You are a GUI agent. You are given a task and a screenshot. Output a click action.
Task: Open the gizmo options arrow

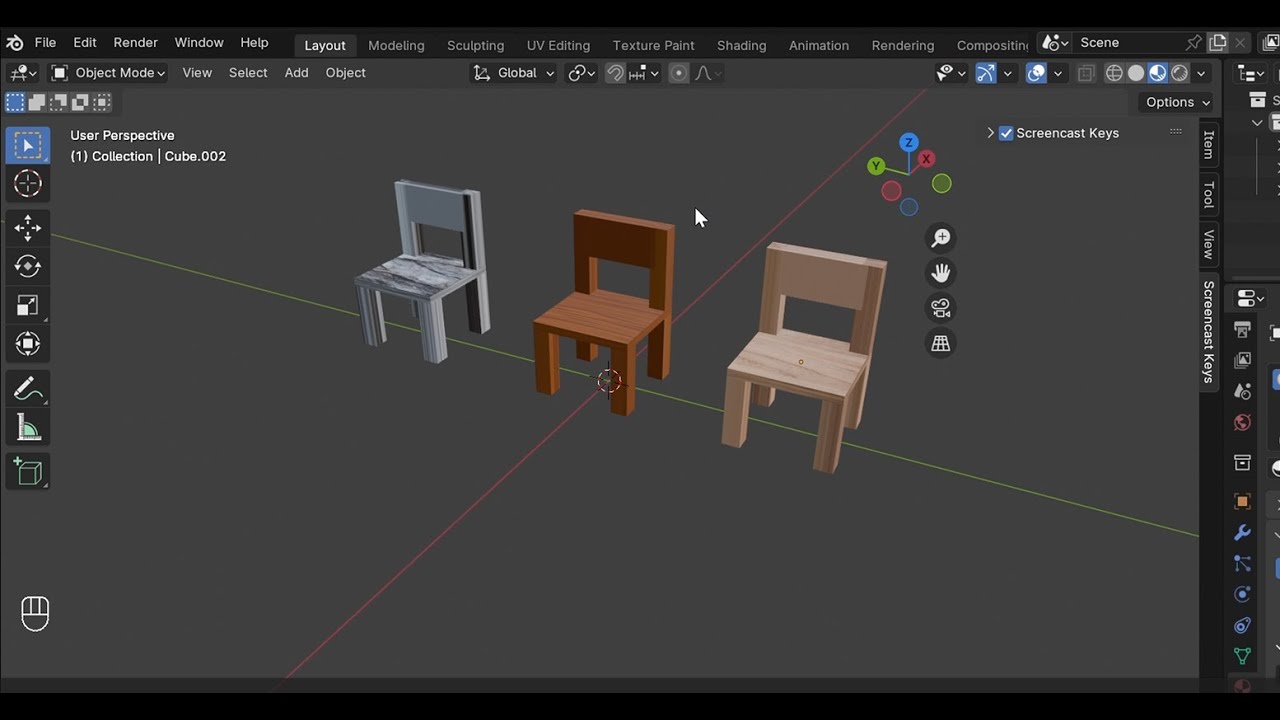pyautogui.click(x=1007, y=73)
